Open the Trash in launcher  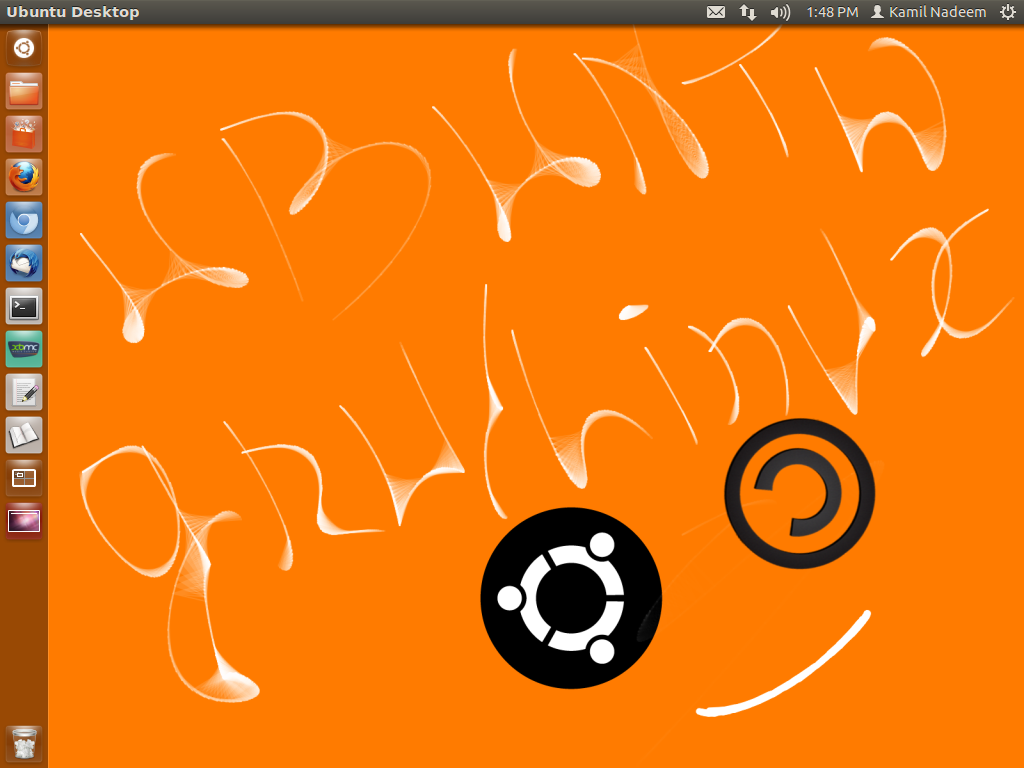[24, 744]
